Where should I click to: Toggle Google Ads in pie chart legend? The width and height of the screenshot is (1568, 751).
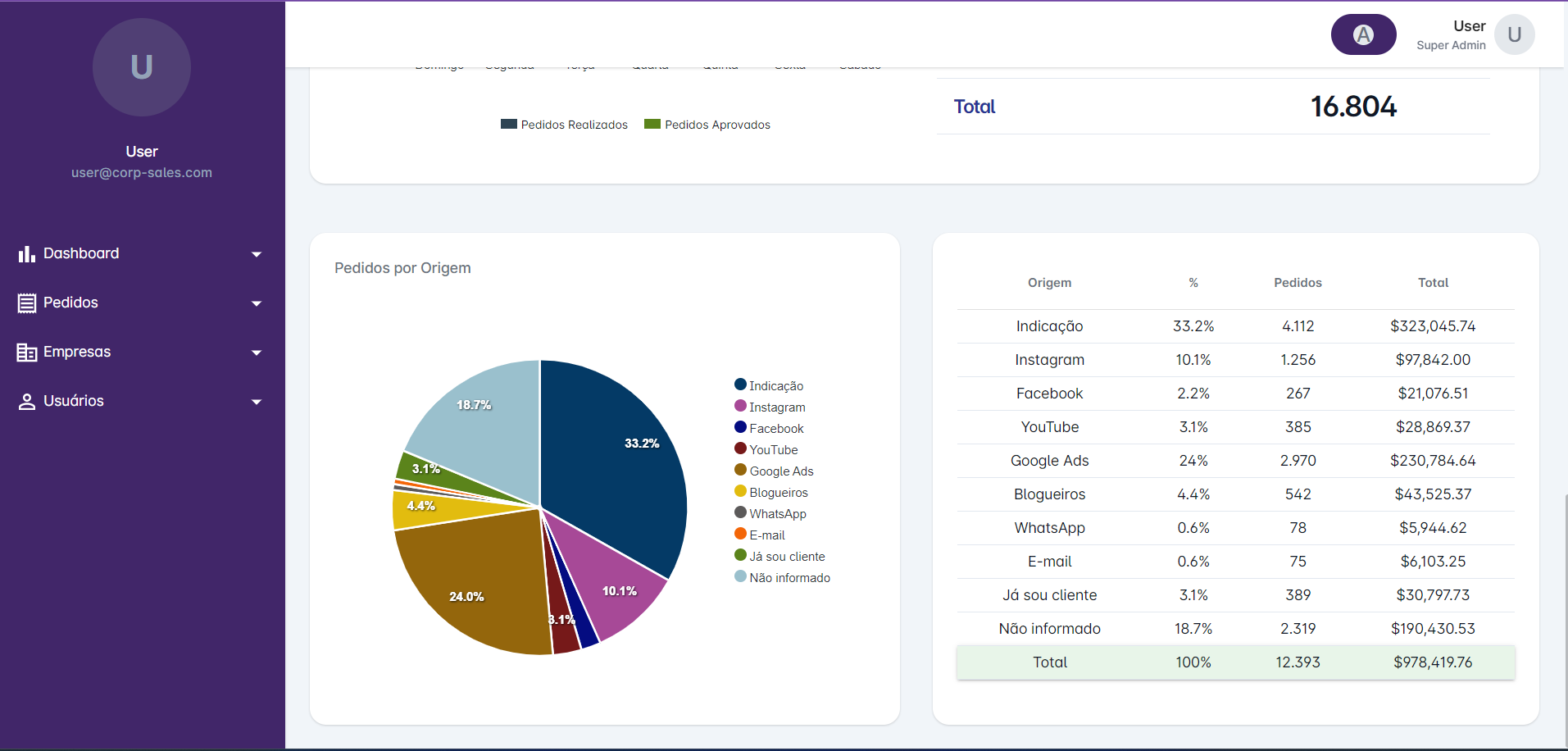coord(774,471)
